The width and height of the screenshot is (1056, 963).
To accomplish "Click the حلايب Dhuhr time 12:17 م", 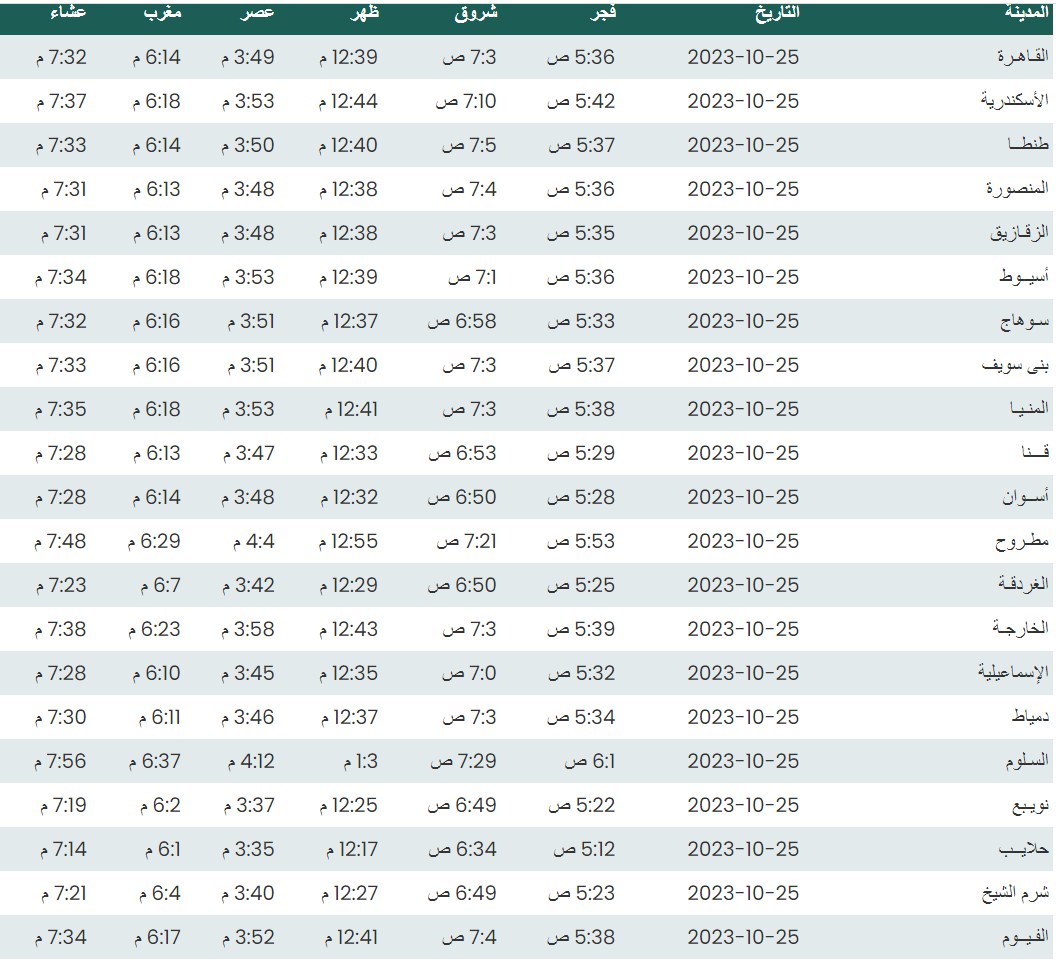I will pos(351,849).
